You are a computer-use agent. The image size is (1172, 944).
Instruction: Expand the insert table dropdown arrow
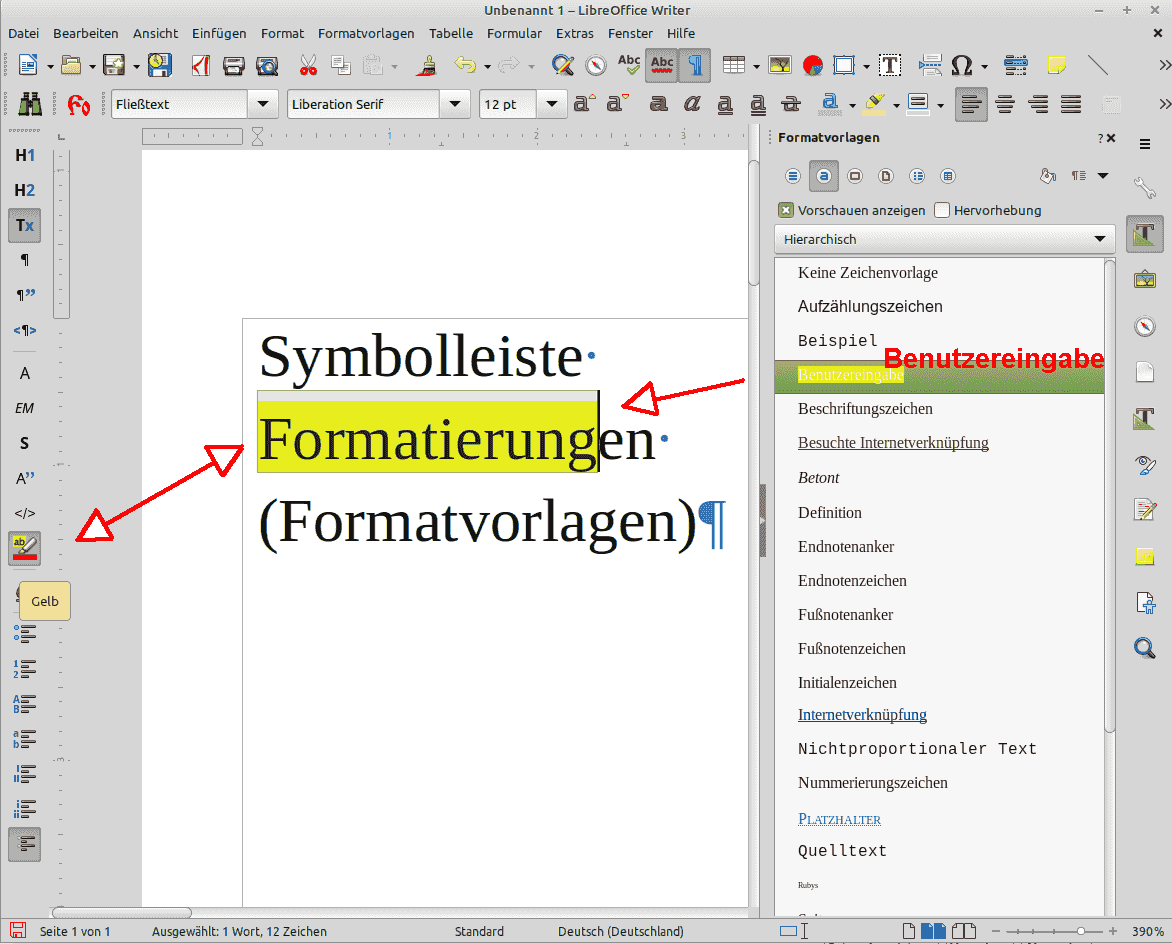pos(756,67)
